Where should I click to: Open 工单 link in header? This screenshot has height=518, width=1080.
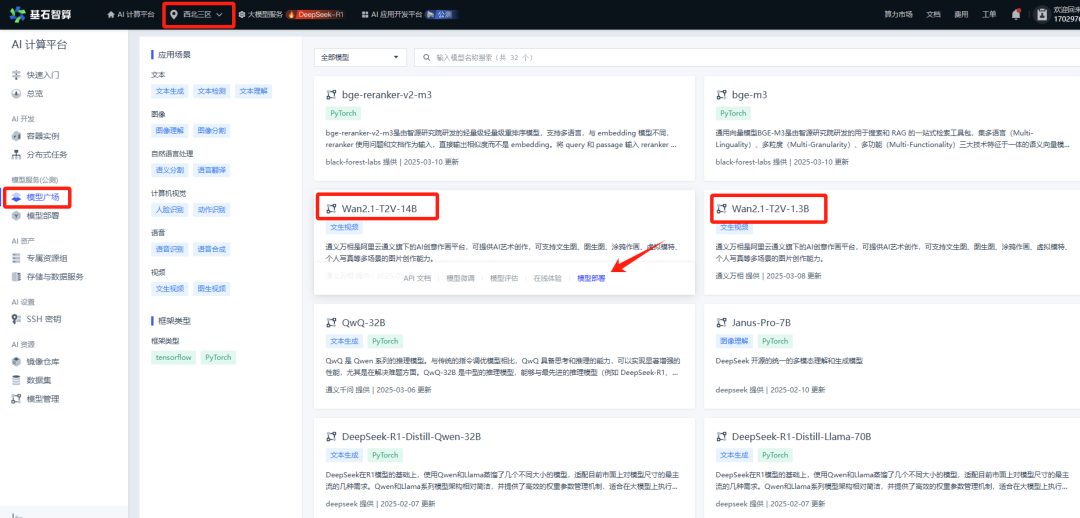[x=988, y=14]
